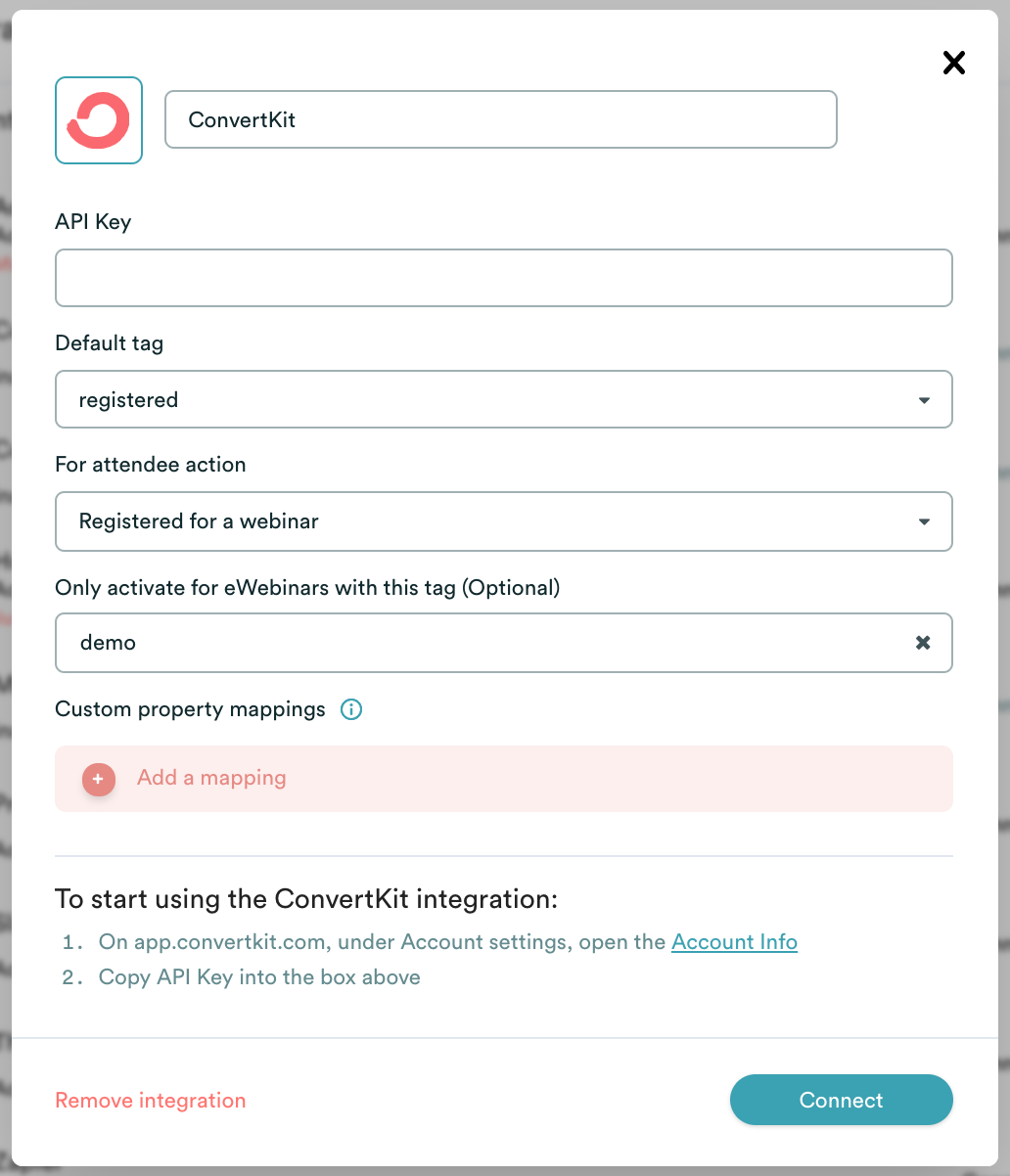Choose Add a mapping

[211, 778]
